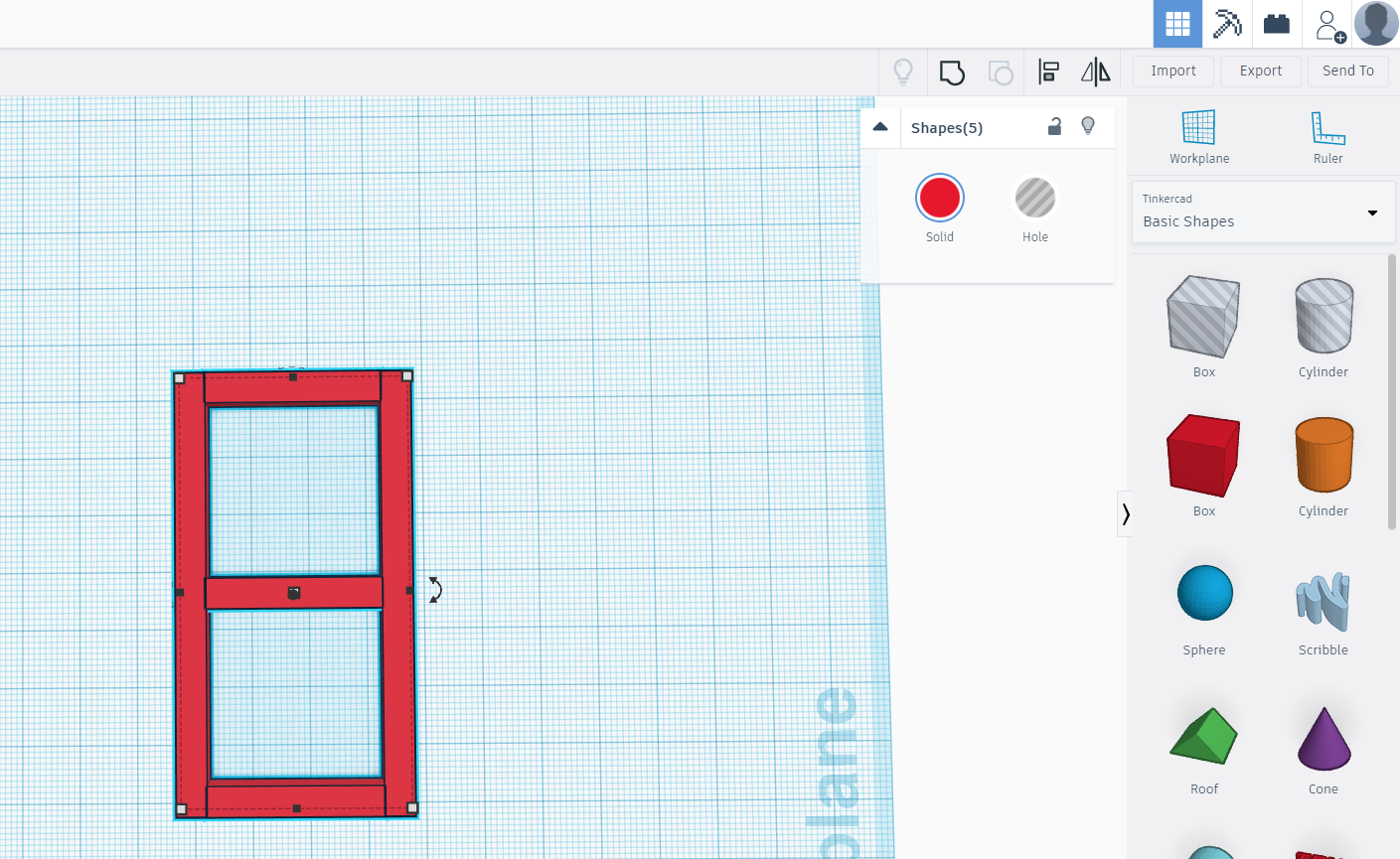Set selection to Solid mode
The image size is (1400, 859).
[939, 197]
